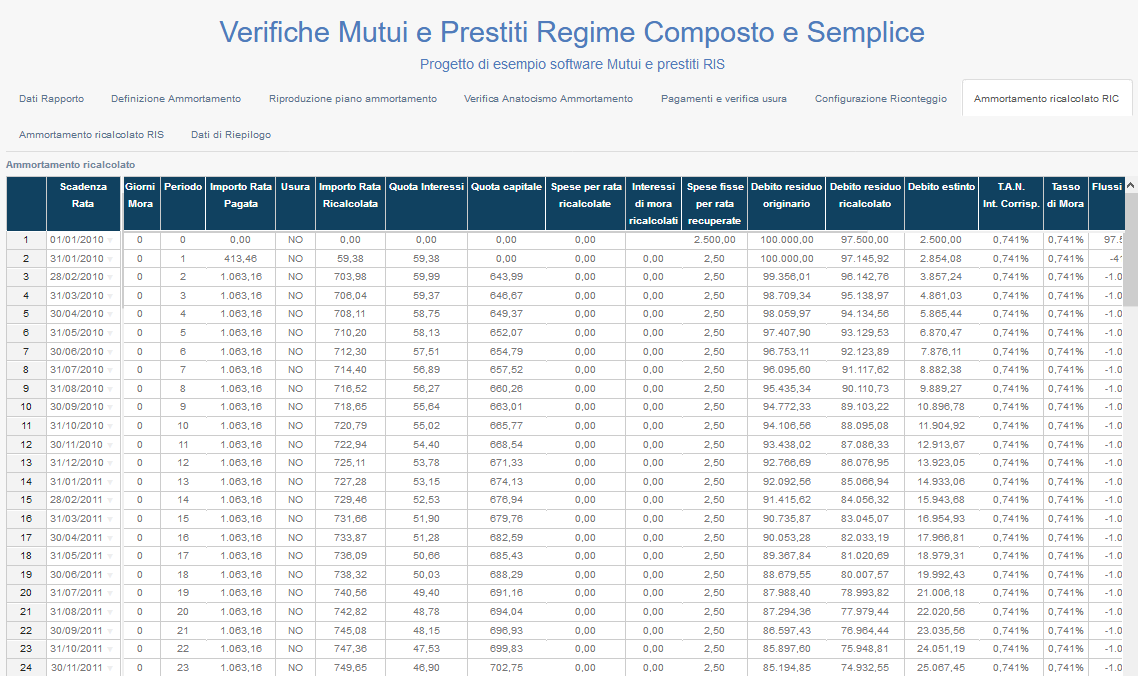The image size is (1138, 676).
Task: Select row number 24 header
Action: coord(26,667)
